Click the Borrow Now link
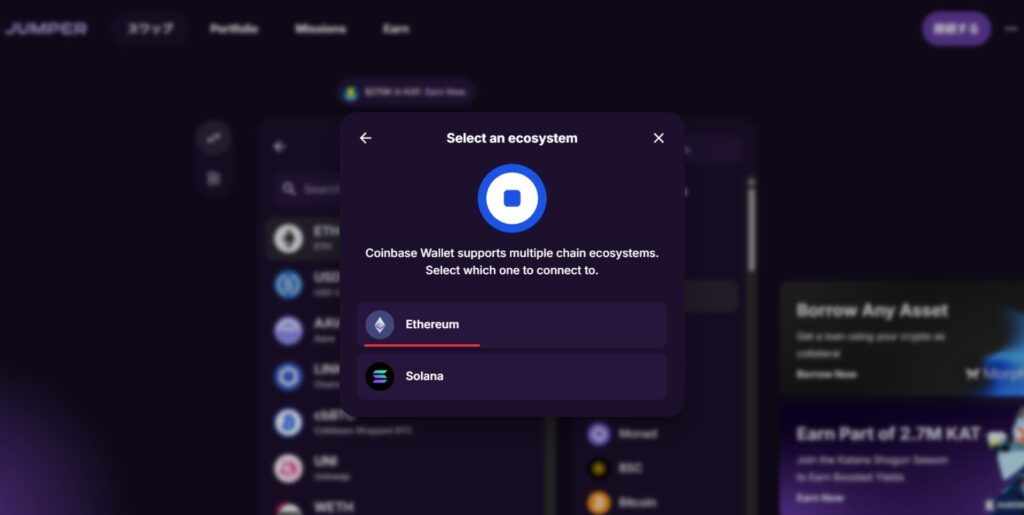The image size is (1024, 515). (825, 374)
